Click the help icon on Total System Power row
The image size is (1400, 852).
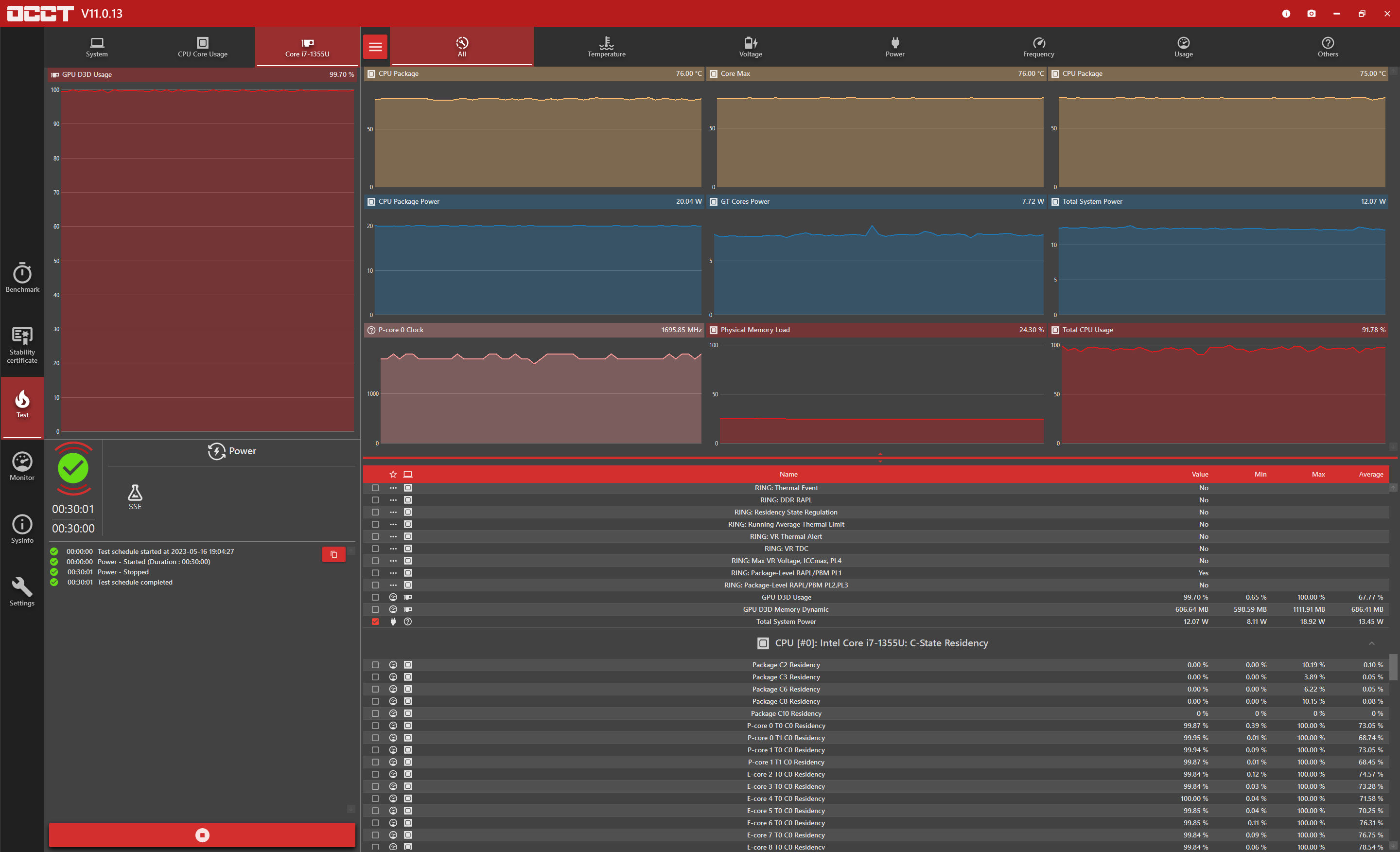click(x=408, y=622)
